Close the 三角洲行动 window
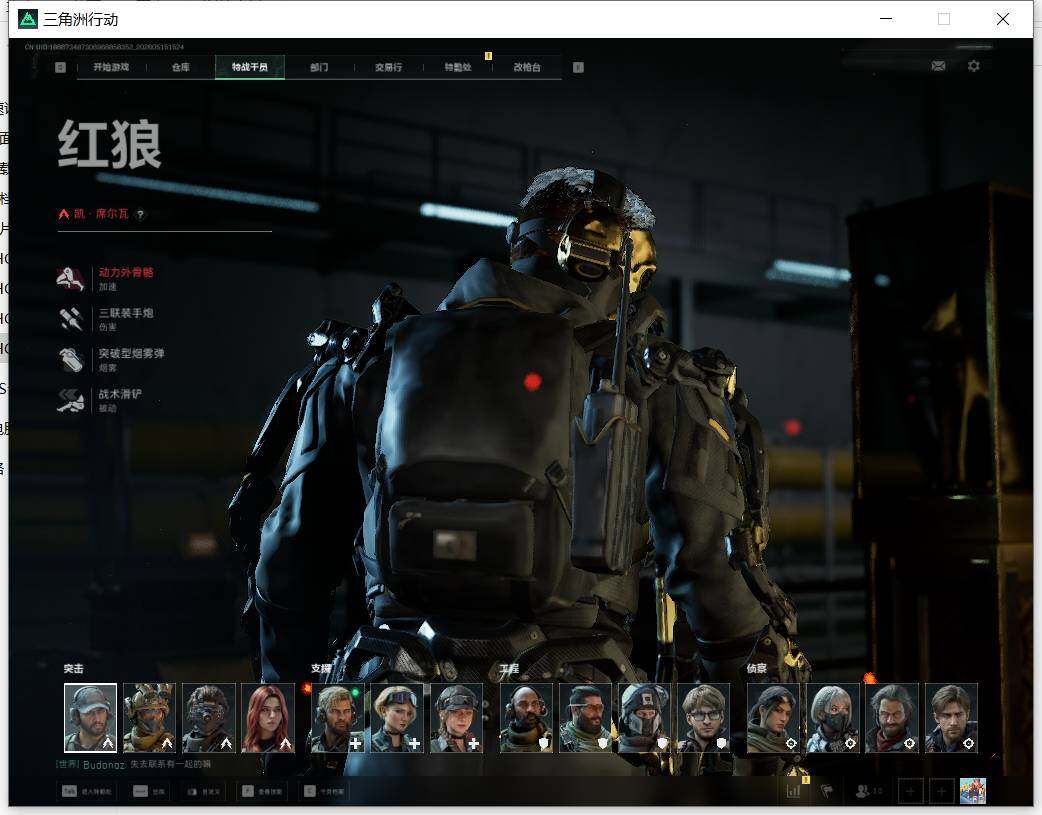This screenshot has width=1042, height=815. click(x=1003, y=19)
